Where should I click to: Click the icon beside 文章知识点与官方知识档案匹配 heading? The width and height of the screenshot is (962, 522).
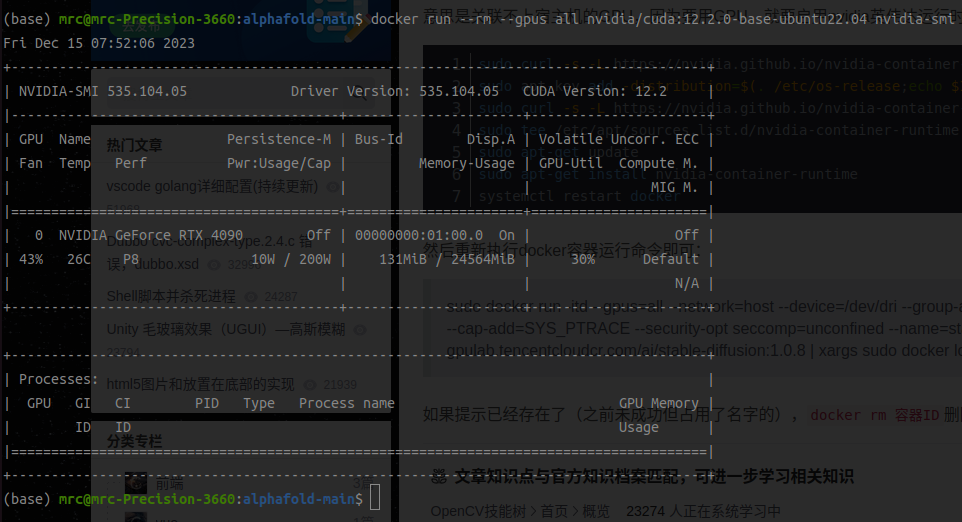click(439, 477)
